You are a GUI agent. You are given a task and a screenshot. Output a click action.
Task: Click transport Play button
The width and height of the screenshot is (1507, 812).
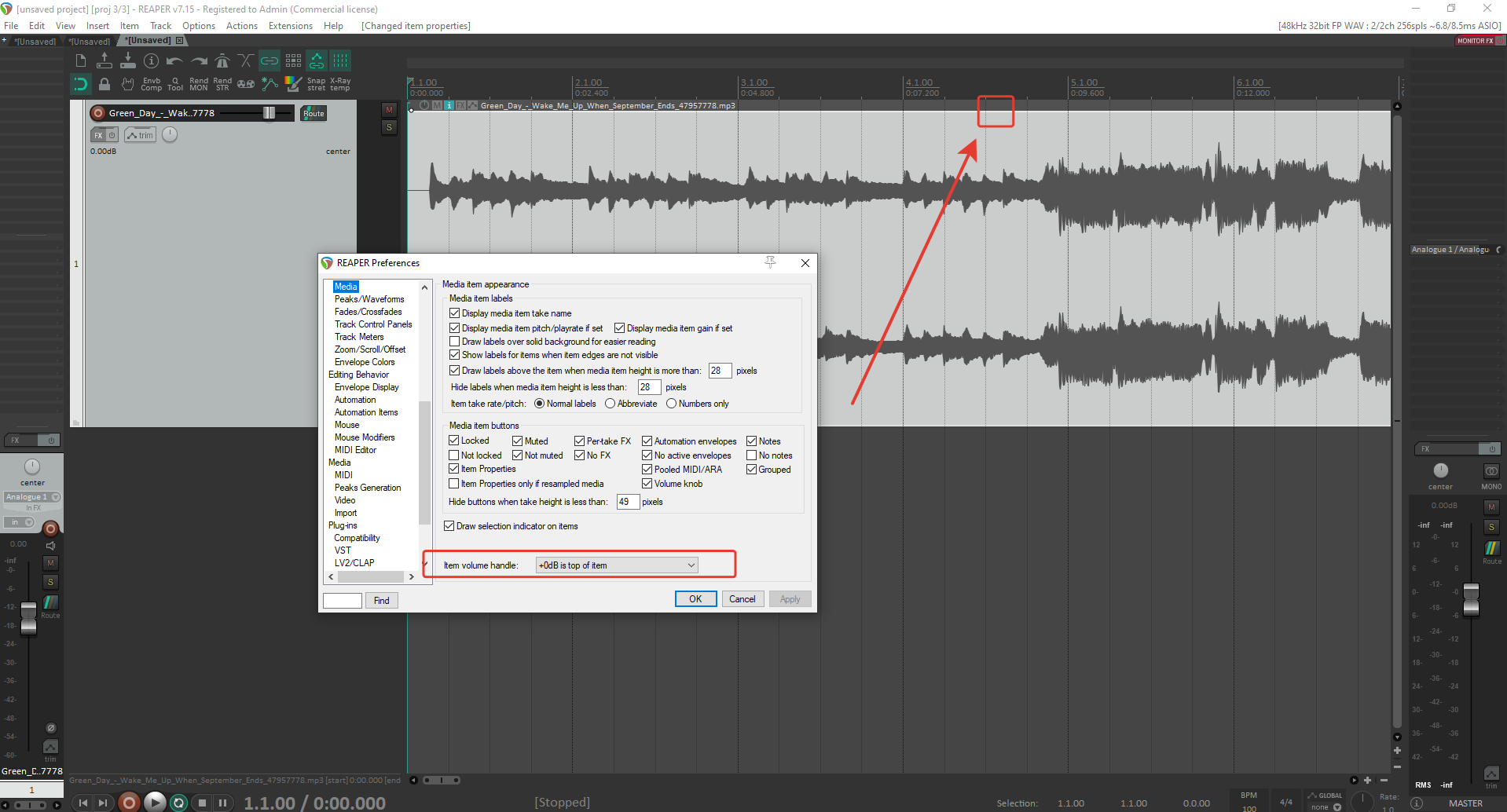[155, 802]
